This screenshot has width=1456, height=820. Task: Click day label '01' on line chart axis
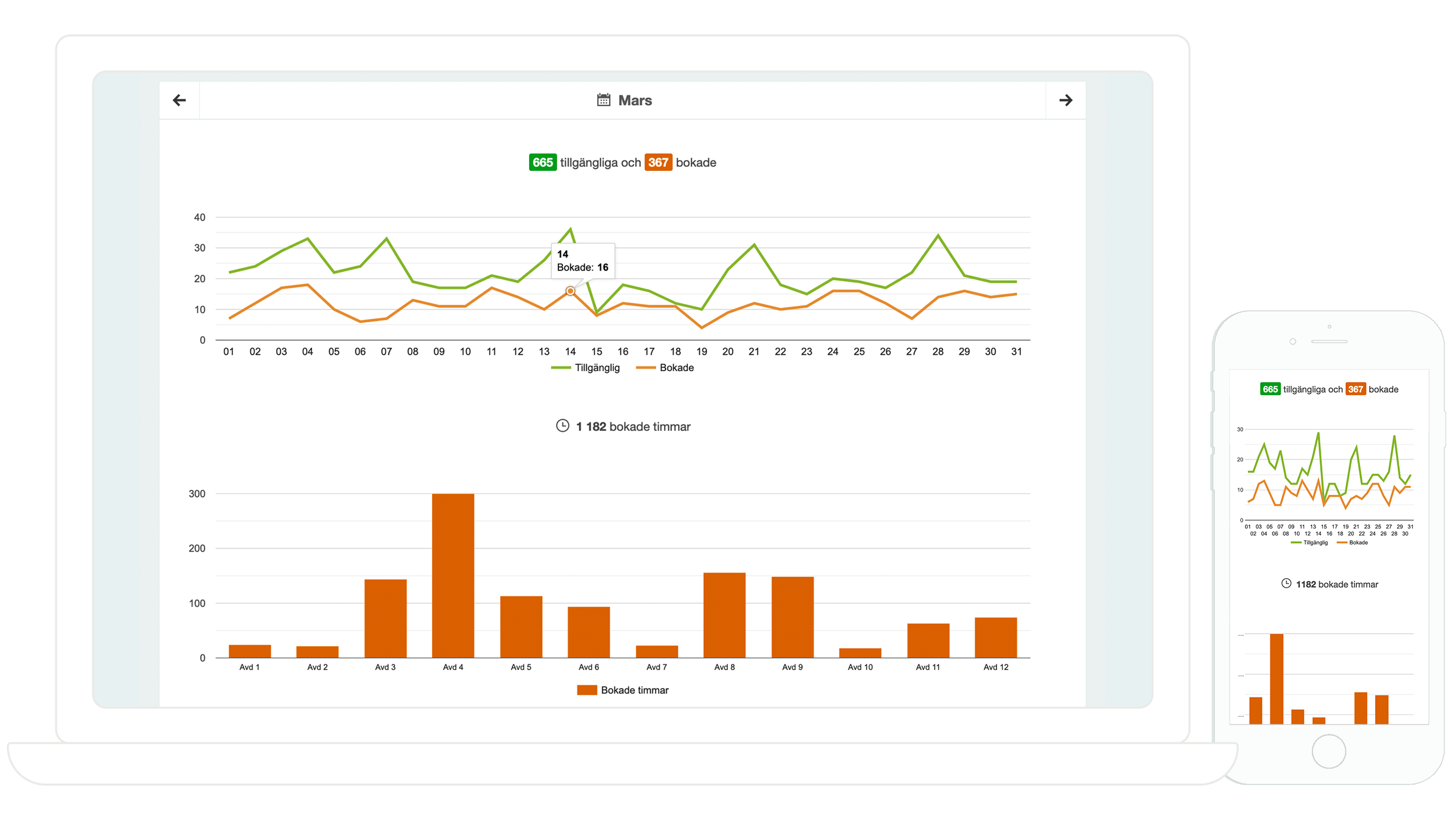tap(229, 352)
